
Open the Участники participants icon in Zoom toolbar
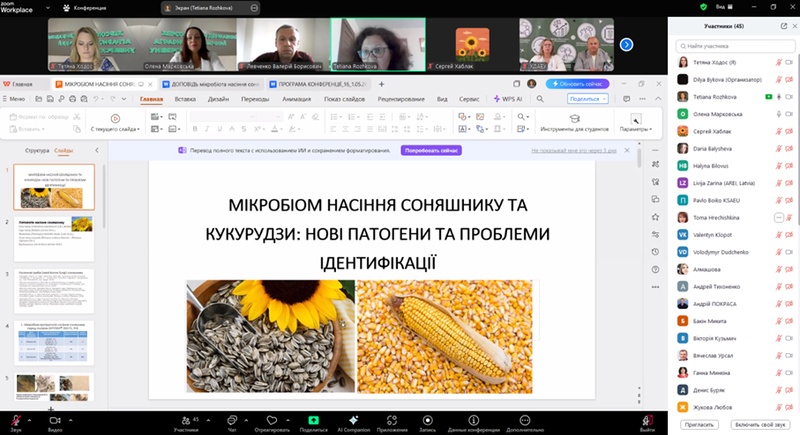tap(186, 420)
